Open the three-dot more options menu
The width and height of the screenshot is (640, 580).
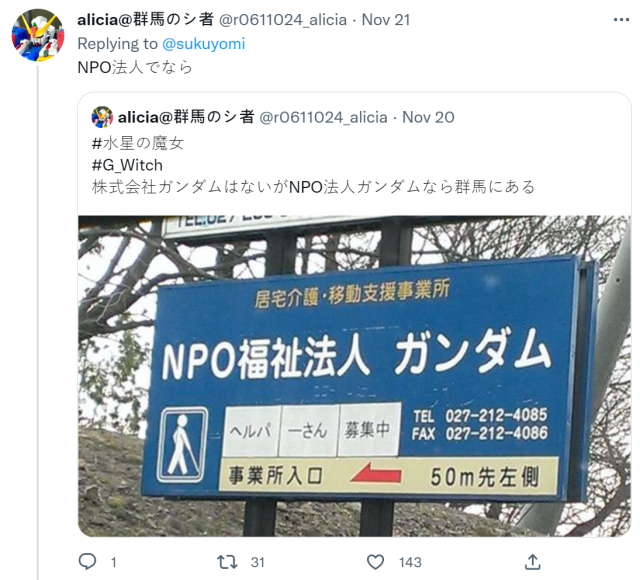tap(621, 20)
